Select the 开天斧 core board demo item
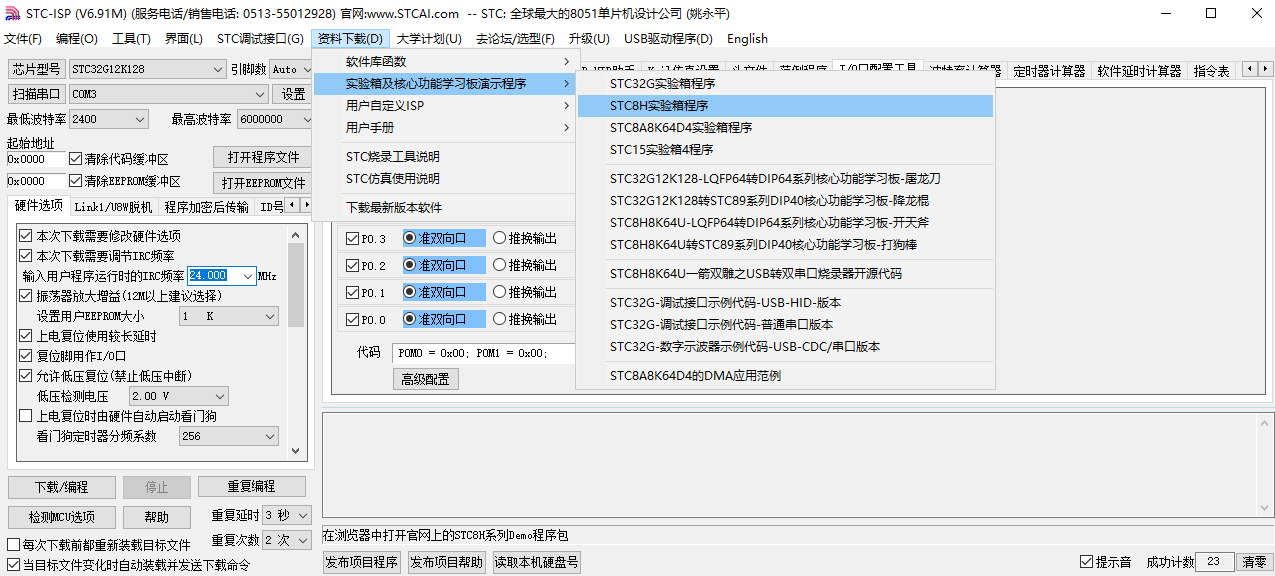The image size is (1275, 576). click(x=785, y=223)
